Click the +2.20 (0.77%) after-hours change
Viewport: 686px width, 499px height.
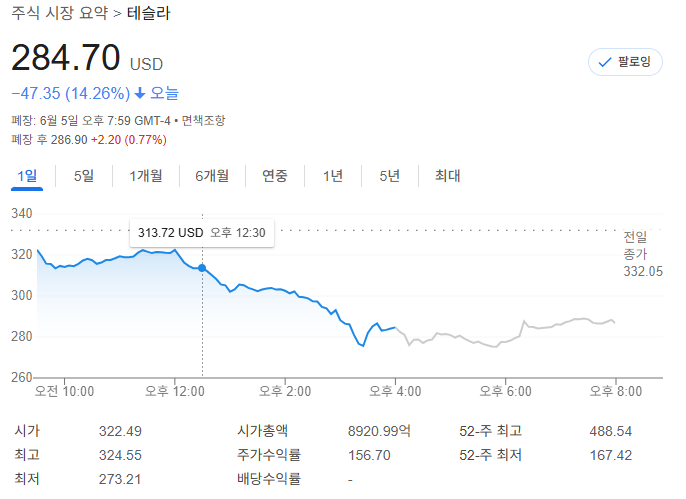click(x=129, y=140)
